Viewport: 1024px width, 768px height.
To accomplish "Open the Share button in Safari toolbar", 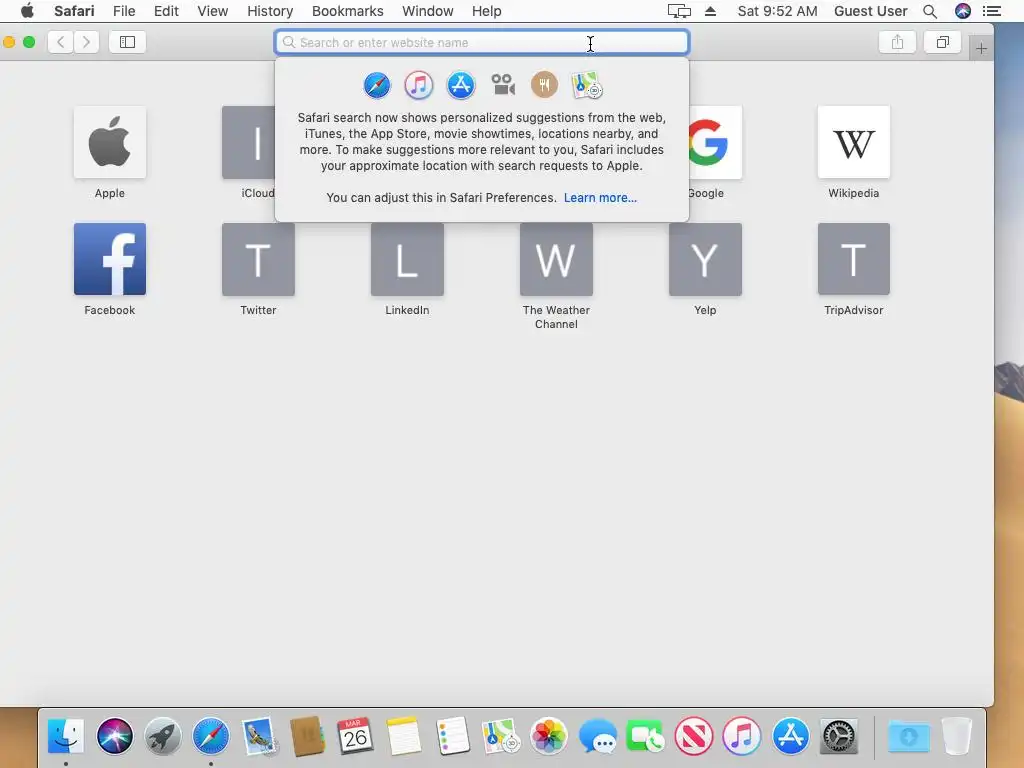I will 897,42.
